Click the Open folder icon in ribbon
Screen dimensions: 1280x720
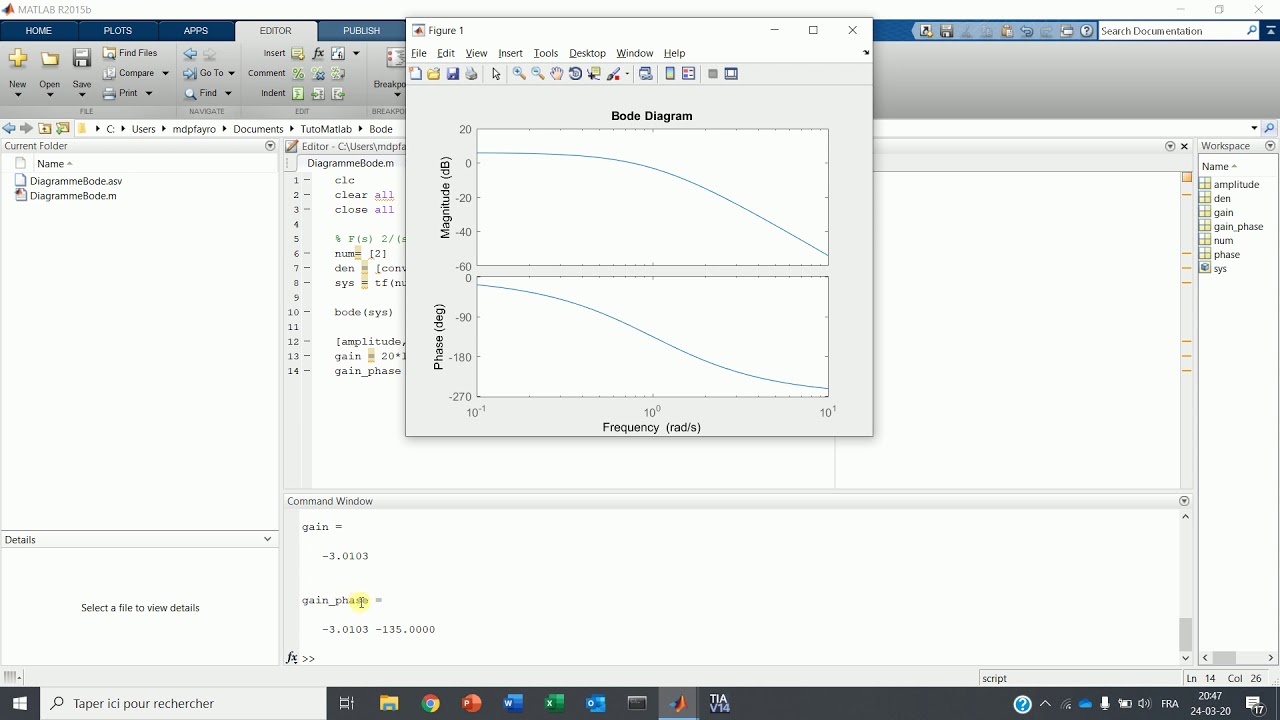[x=50, y=59]
